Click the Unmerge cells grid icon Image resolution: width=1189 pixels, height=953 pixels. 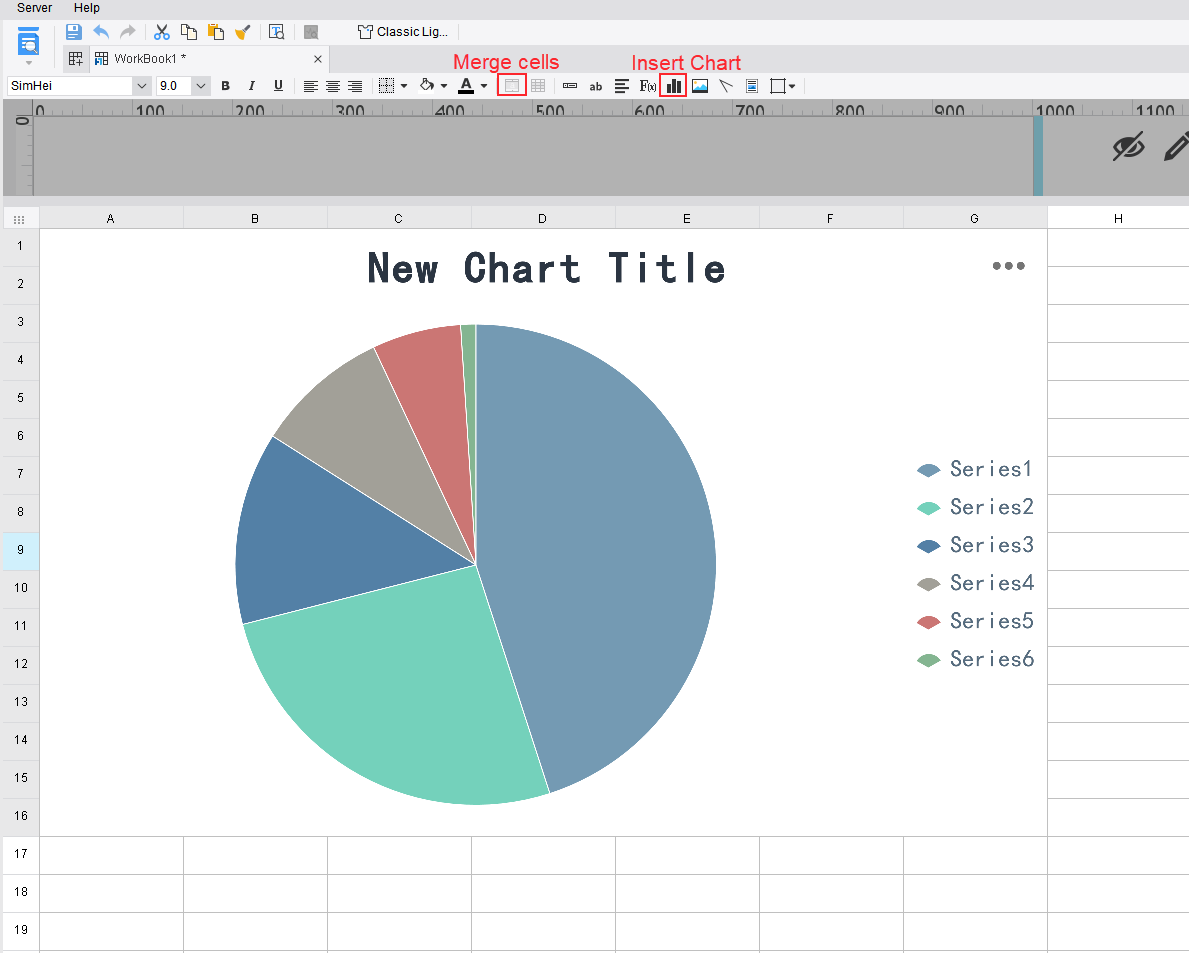pos(538,86)
